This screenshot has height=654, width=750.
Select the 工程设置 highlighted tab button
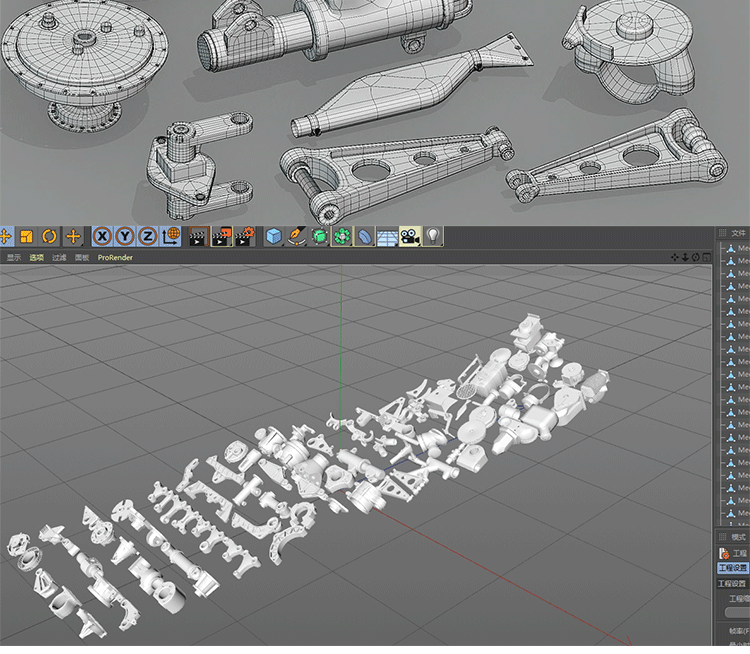(x=733, y=568)
